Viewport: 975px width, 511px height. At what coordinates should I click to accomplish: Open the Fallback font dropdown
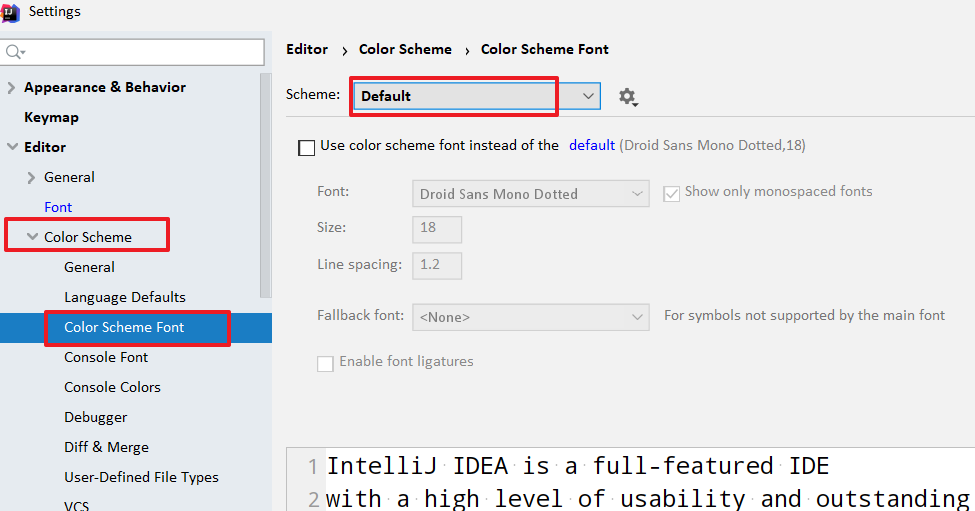pyautogui.click(x=530, y=317)
